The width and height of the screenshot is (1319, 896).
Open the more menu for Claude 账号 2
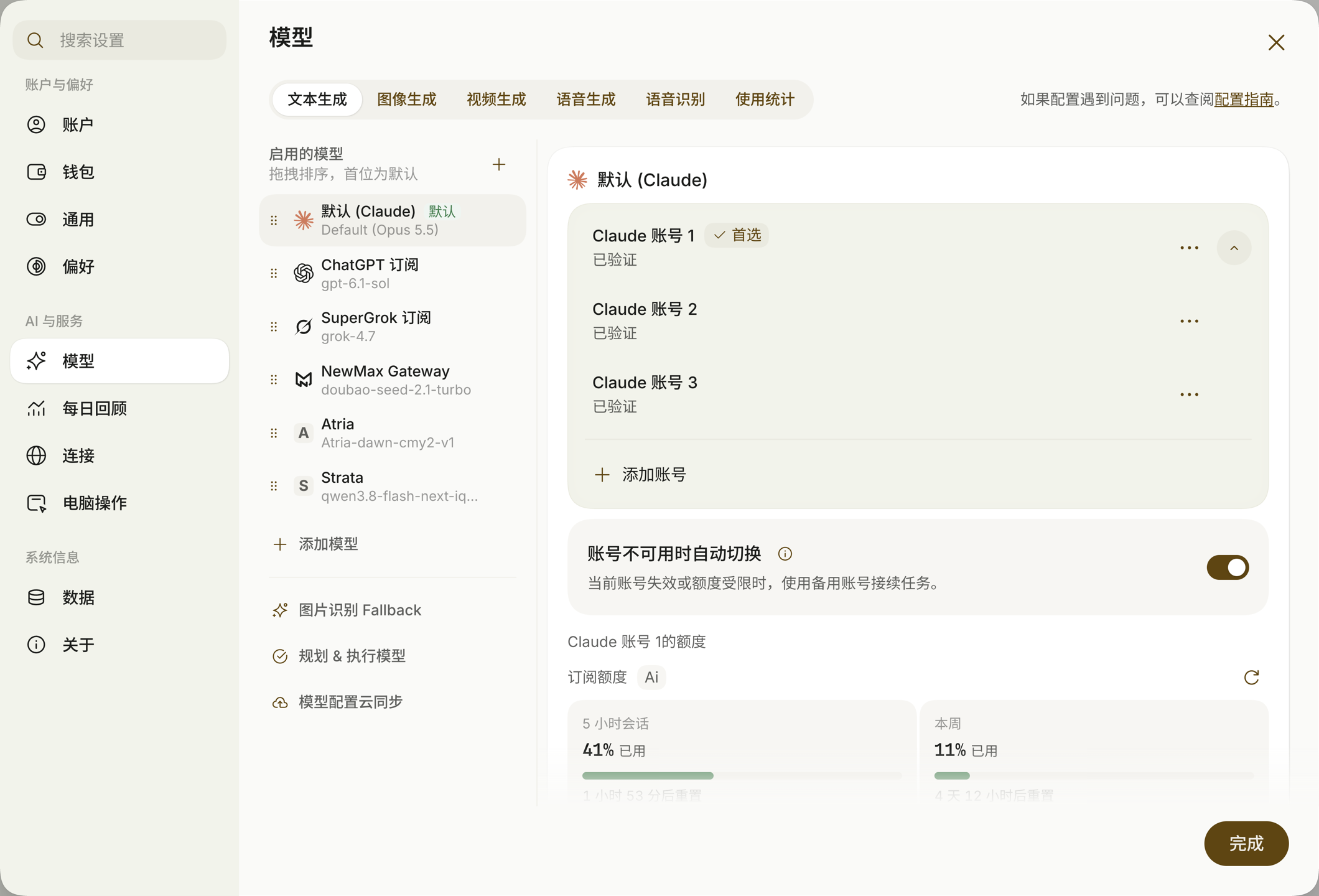pos(1189,321)
